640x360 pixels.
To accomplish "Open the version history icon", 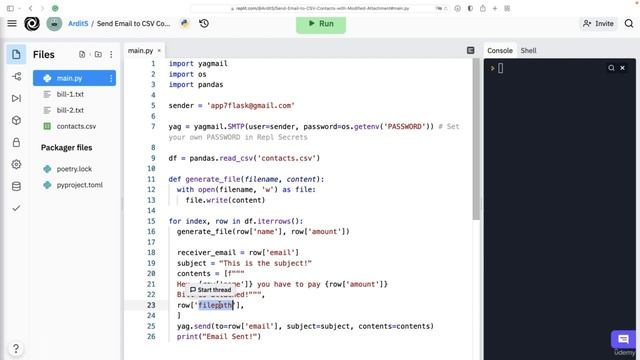I will coord(204,24).
